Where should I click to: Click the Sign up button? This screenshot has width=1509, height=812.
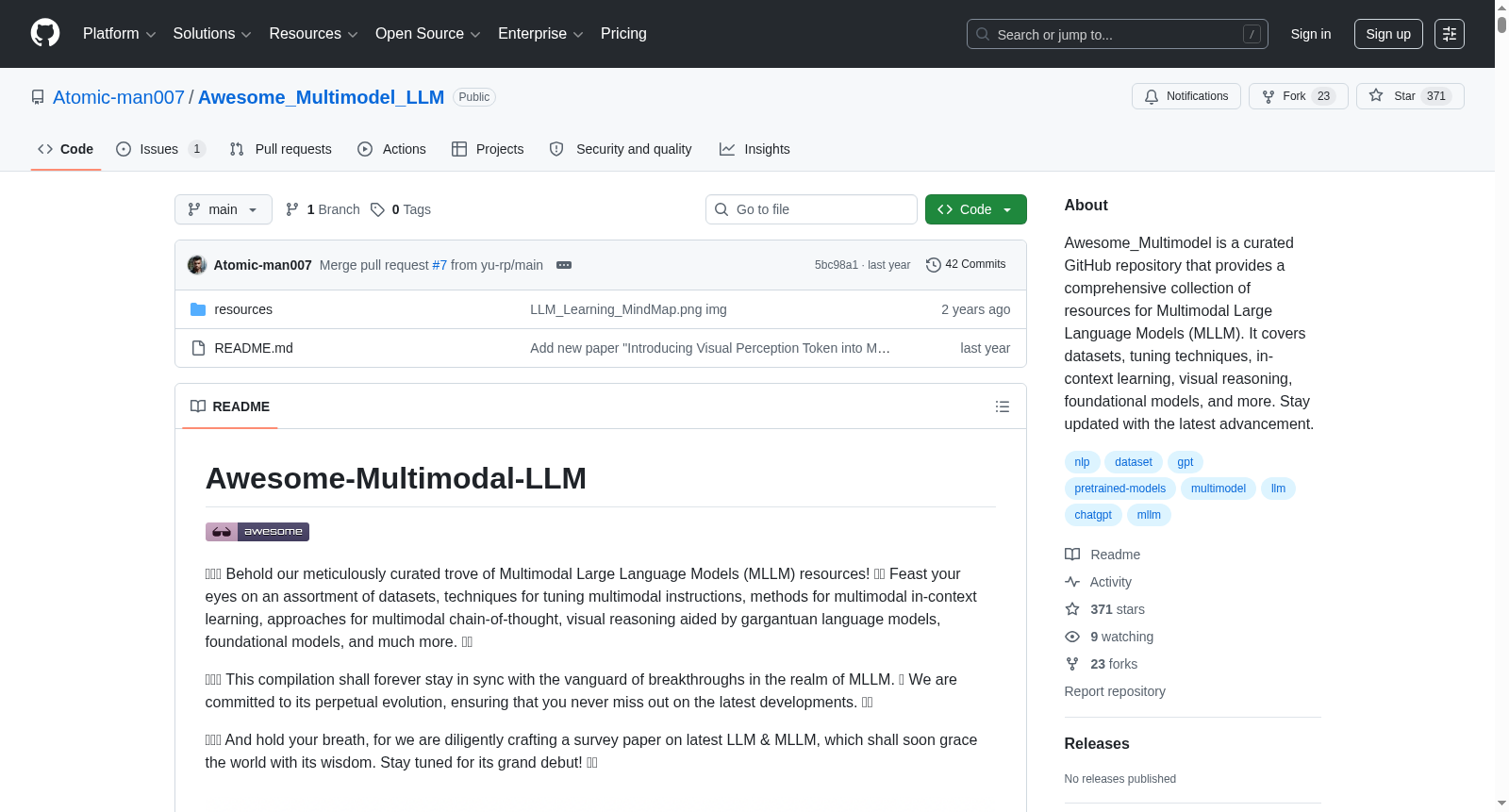[1388, 34]
